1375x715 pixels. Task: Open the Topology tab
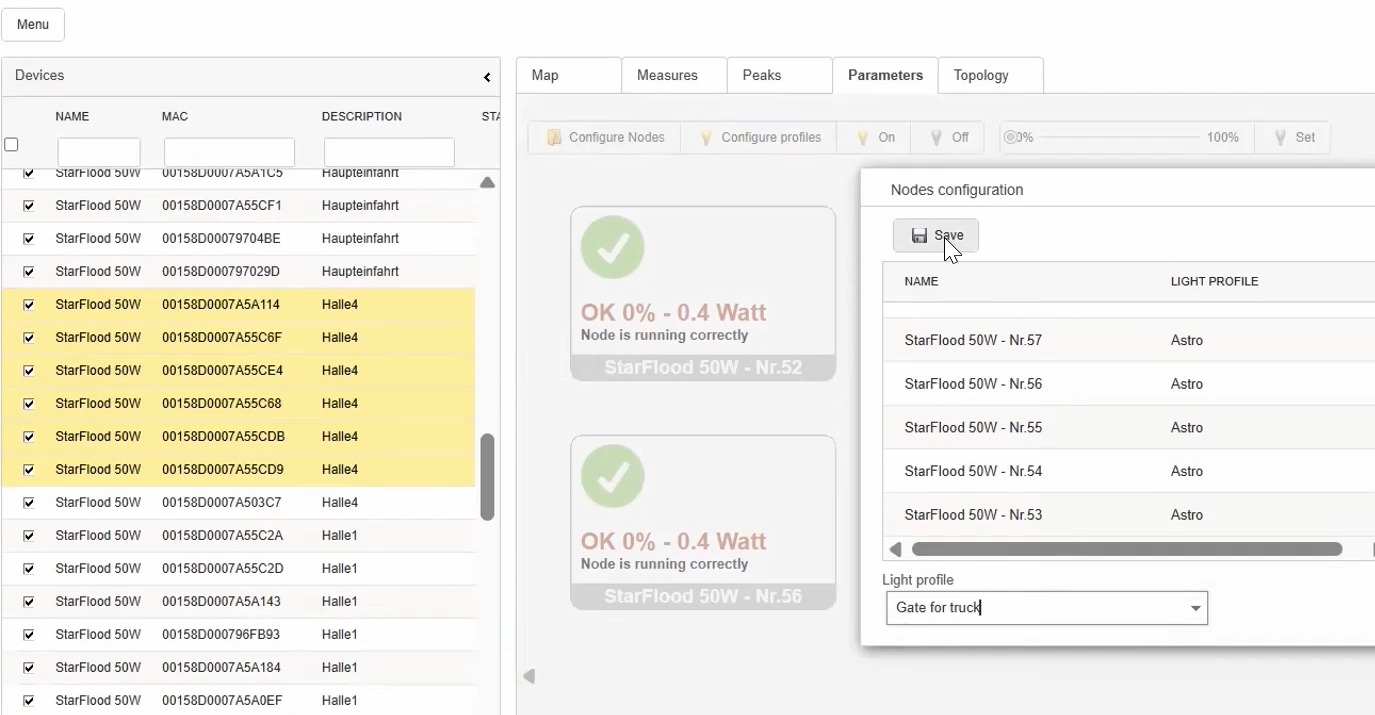[991, 75]
